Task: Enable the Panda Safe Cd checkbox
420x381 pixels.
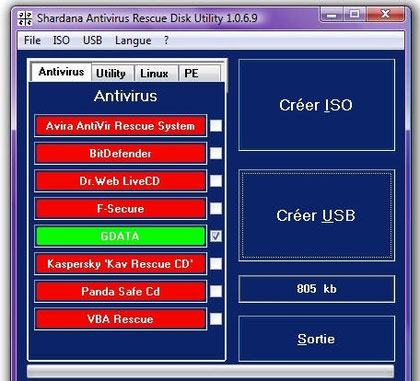Action: point(216,292)
